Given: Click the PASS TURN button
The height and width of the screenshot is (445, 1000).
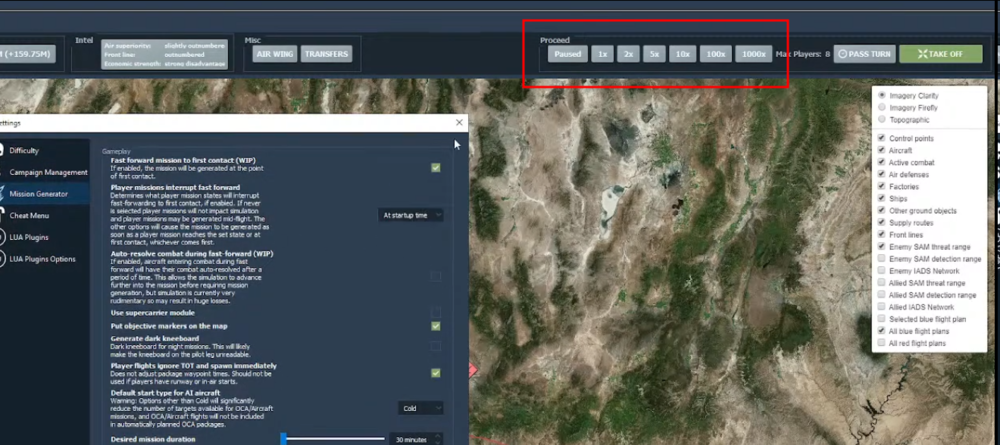Looking at the screenshot, I should pos(864,54).
